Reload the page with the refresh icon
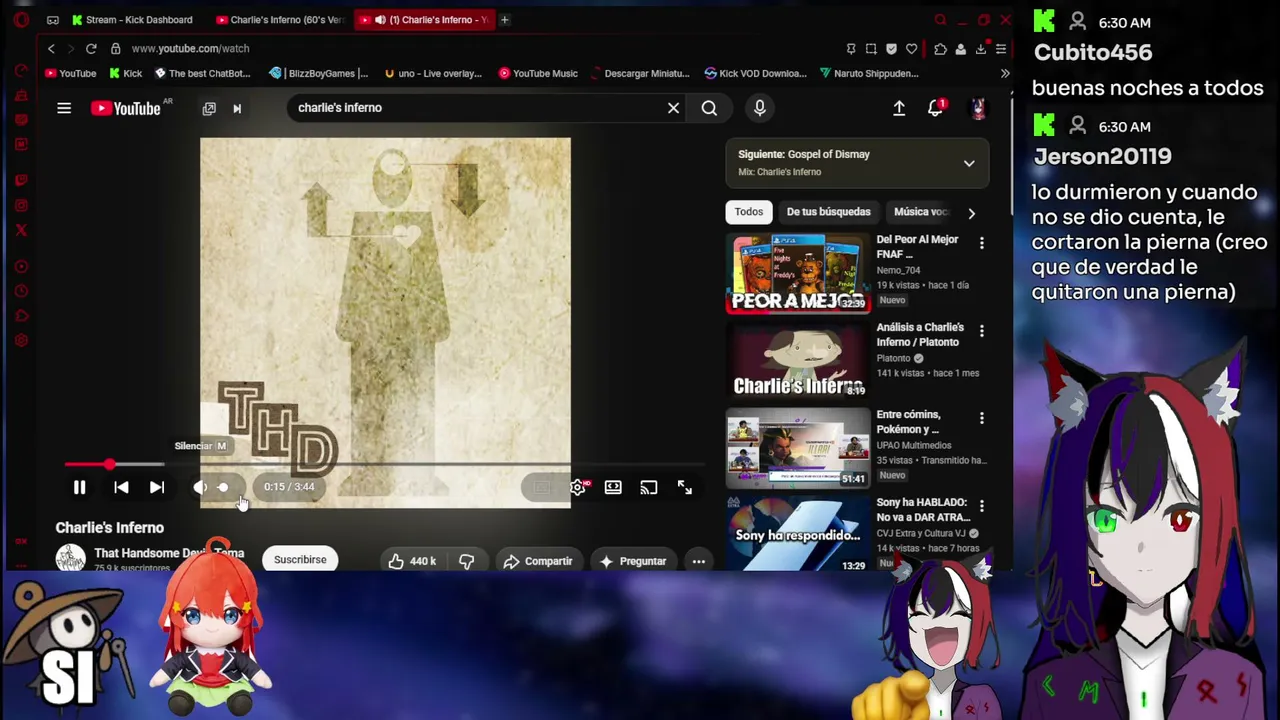The height and width of the screenshot is (720, 1280). tap(91, 48)
